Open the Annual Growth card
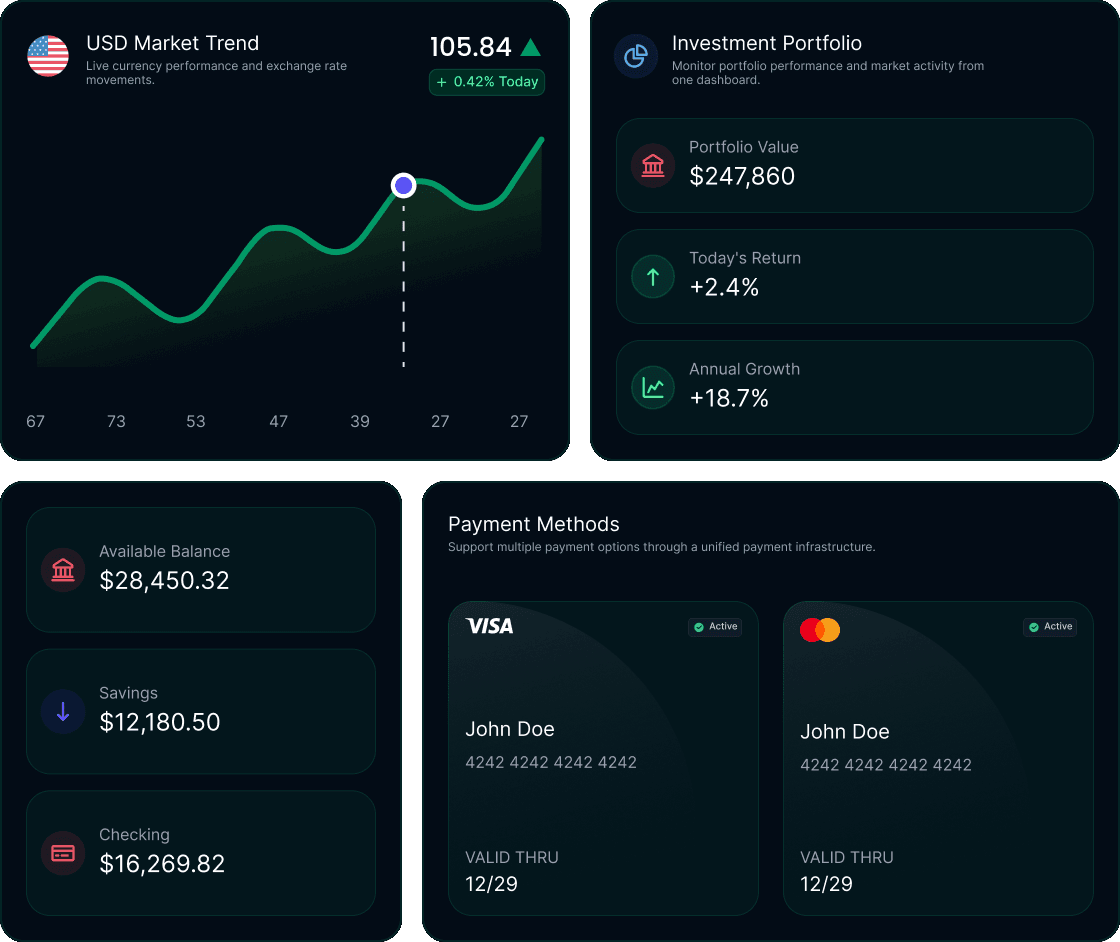This screenshot has height=942, width=1120. 854,388
